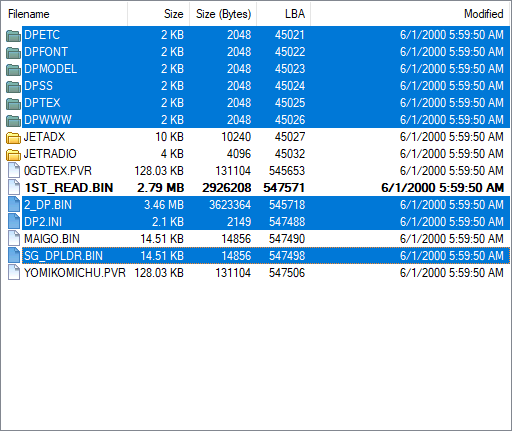
Task: Click the 0GDTEX.PVR file icon
Action: tap(14, 170)
